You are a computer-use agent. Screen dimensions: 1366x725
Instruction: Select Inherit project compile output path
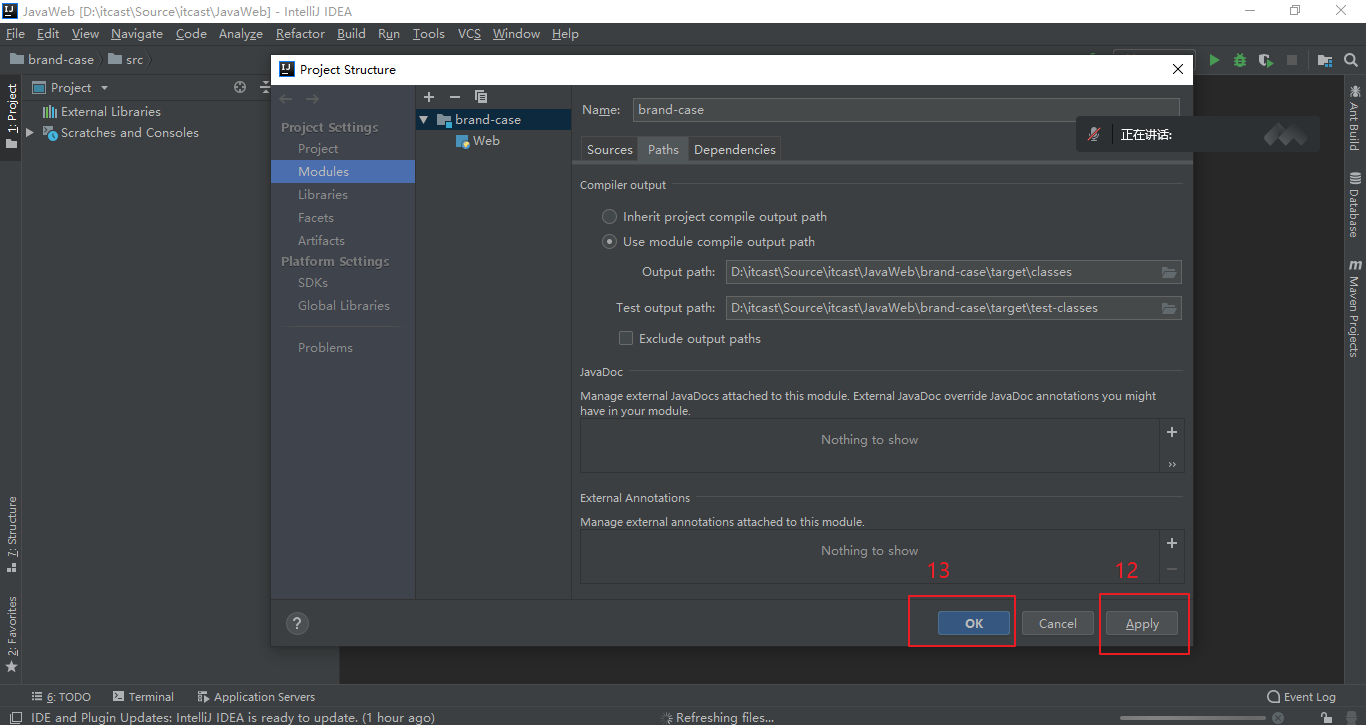[609, 216]
